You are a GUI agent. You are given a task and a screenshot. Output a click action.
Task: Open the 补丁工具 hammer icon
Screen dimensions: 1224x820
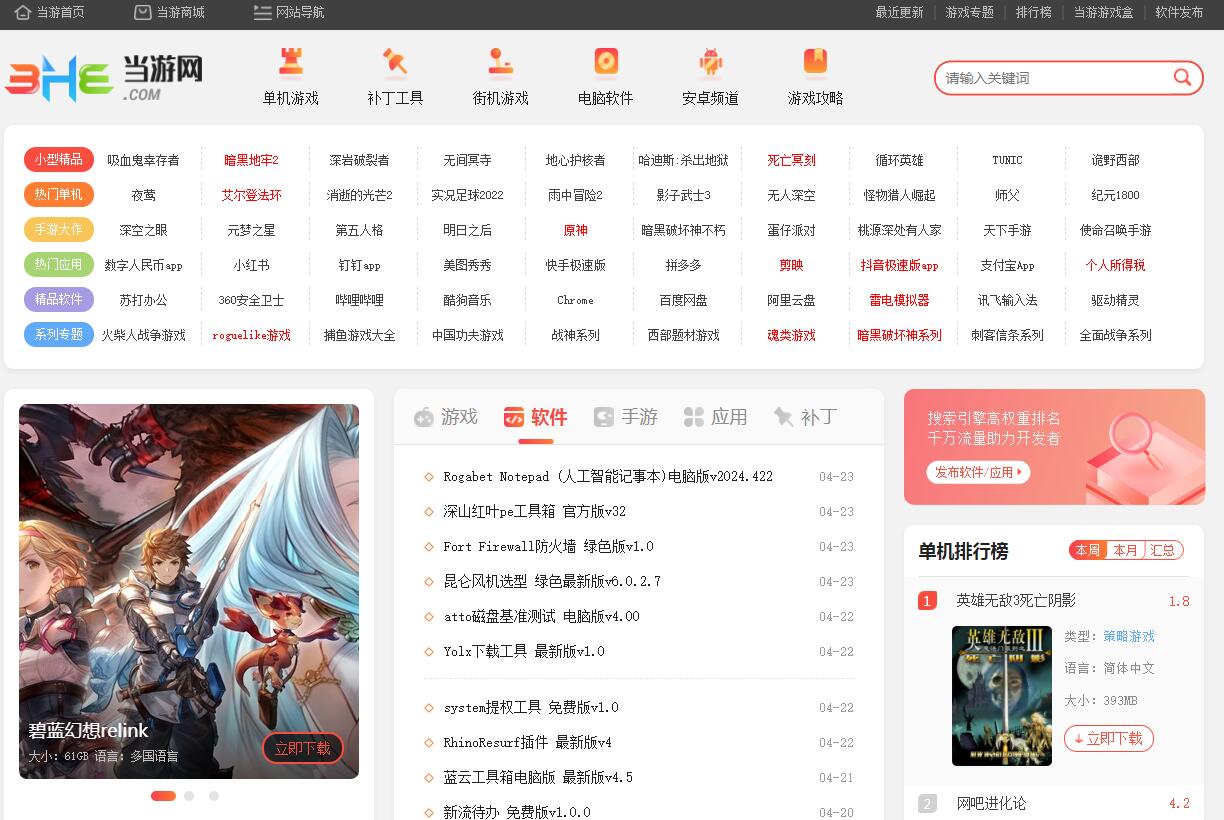tap(395, 62)
